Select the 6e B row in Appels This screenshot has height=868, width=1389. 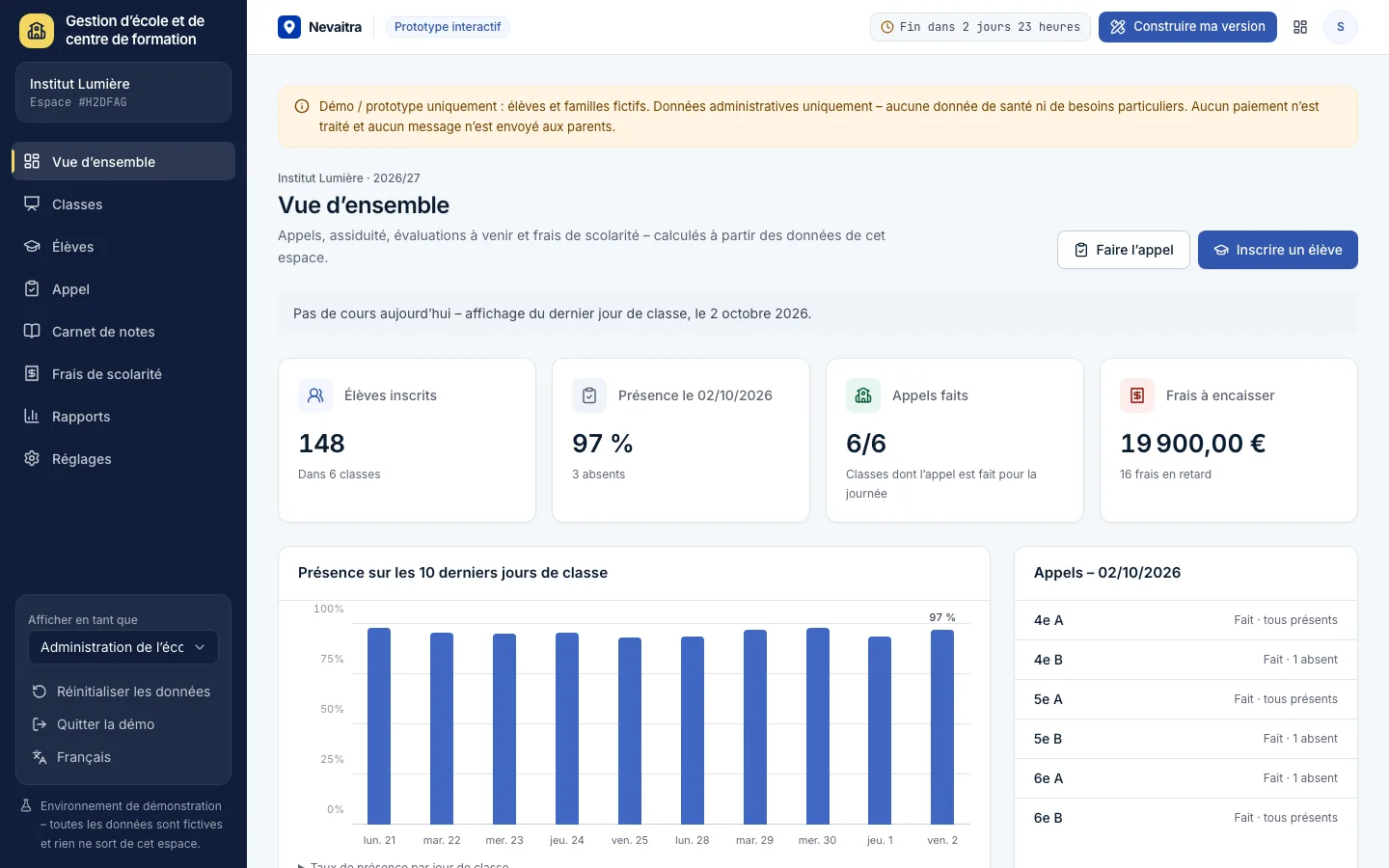(x=1185, y=818)
